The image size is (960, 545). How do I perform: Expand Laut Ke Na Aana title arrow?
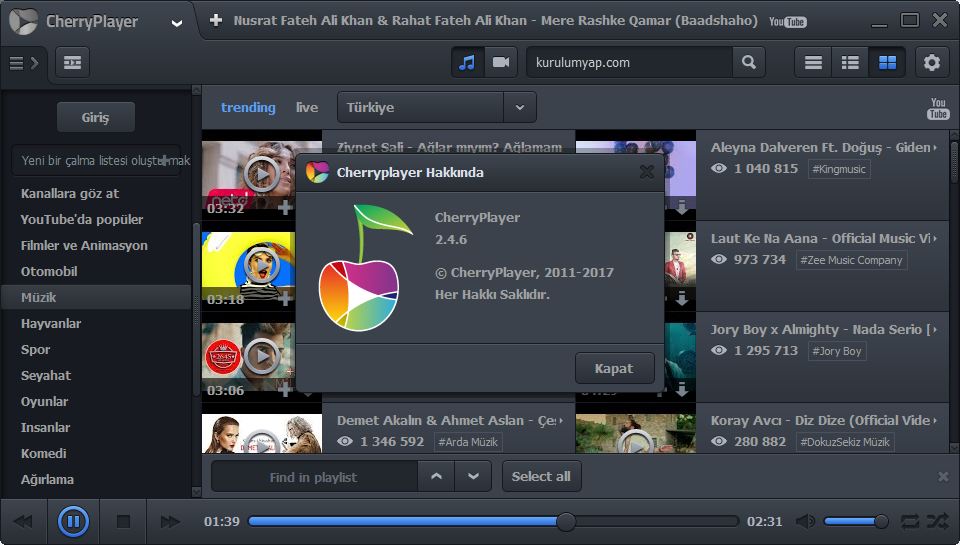coord(935,238)
